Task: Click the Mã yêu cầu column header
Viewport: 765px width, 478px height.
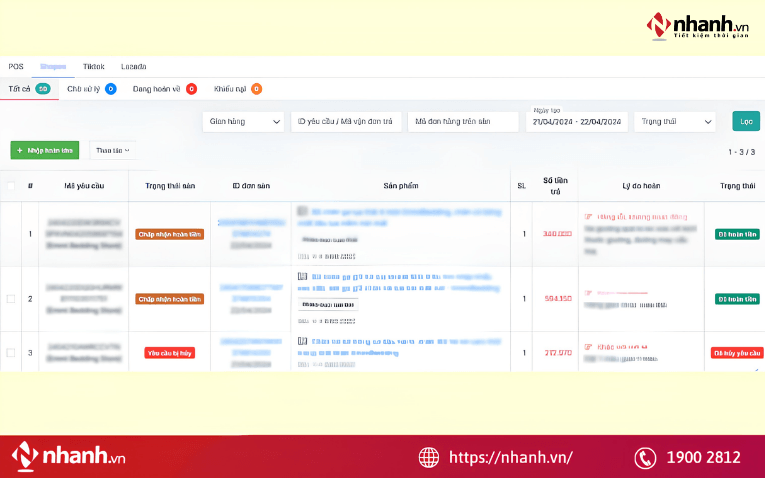Action: 84,186
